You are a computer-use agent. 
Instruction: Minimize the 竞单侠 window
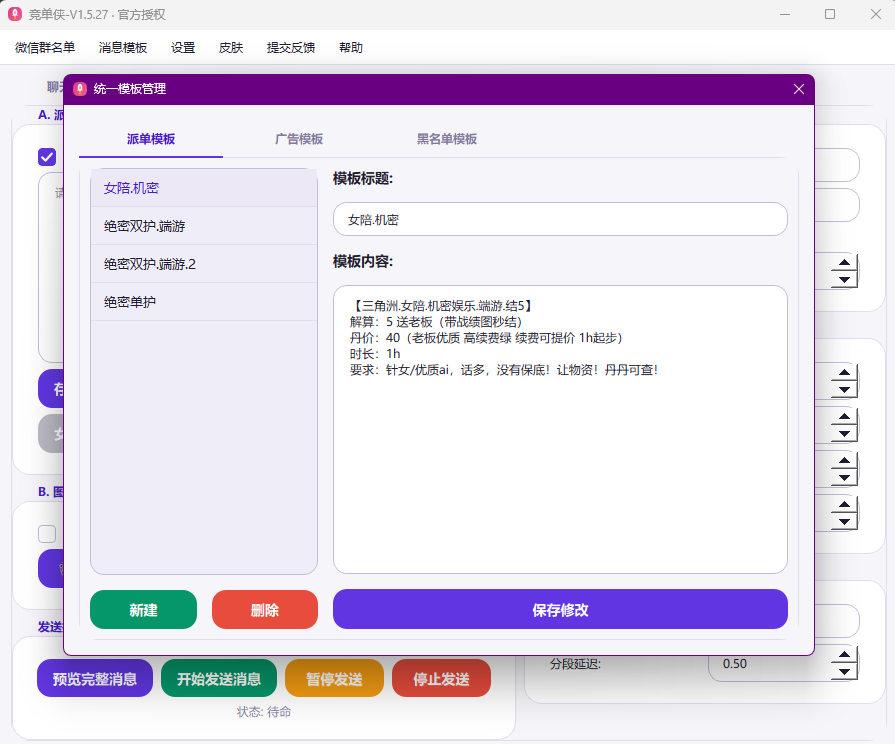[x=785, y=14]
